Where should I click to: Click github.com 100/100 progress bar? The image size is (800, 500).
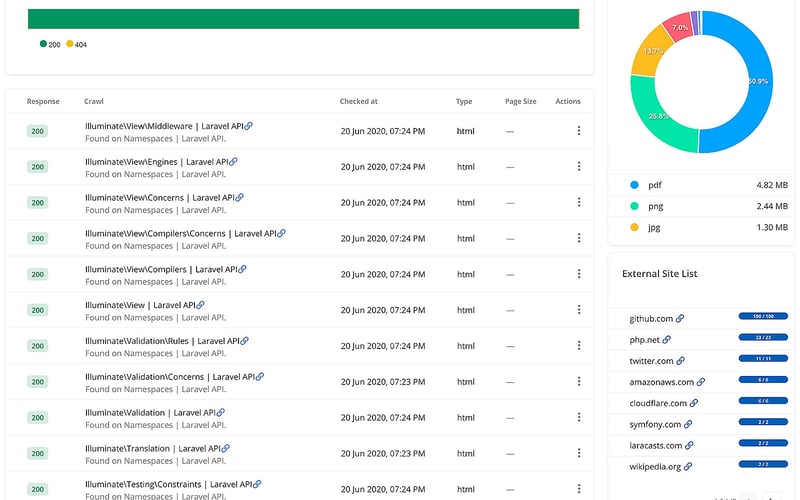click(x=763, y=316)
